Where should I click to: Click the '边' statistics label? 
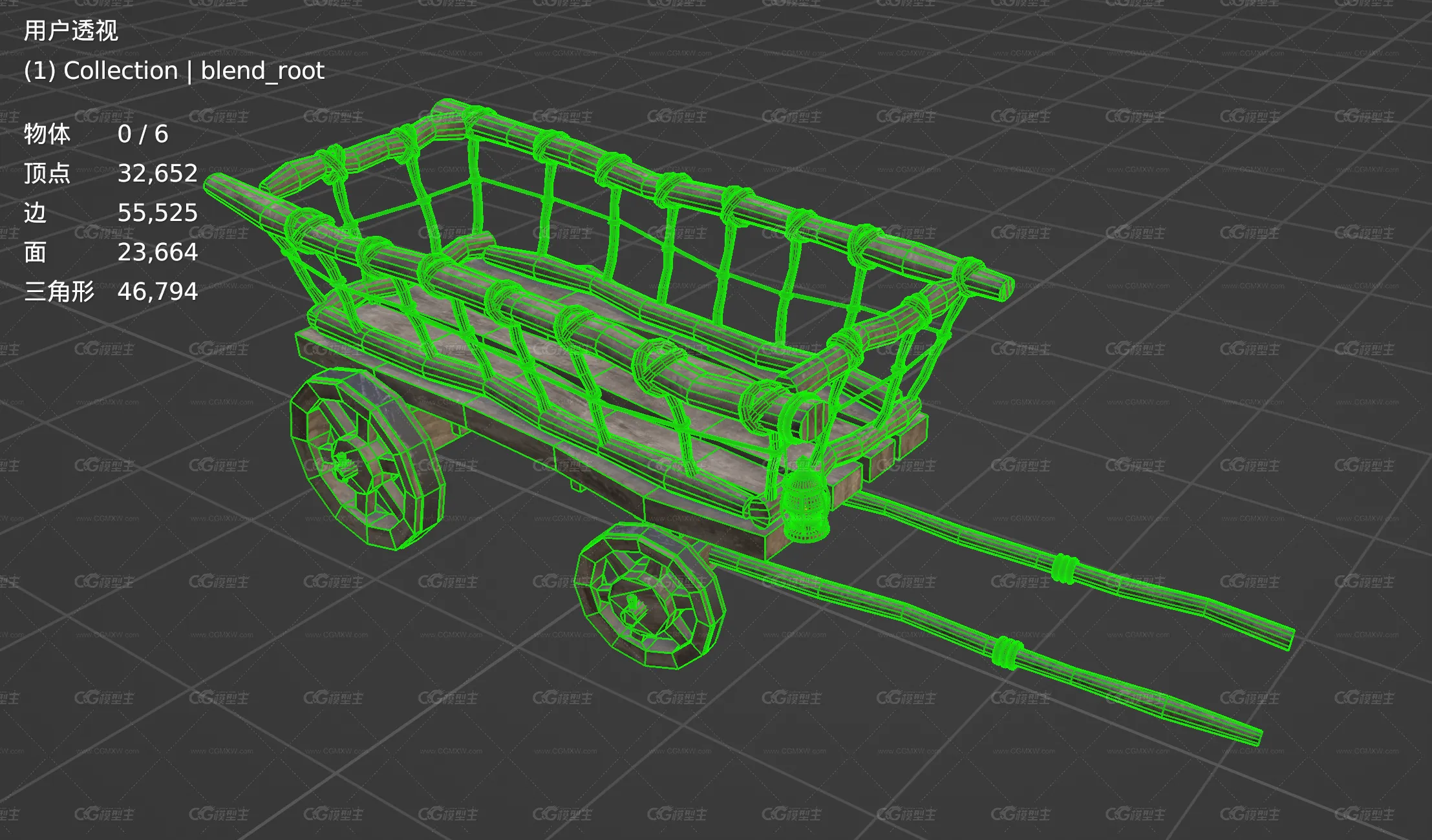pos(35,213)
